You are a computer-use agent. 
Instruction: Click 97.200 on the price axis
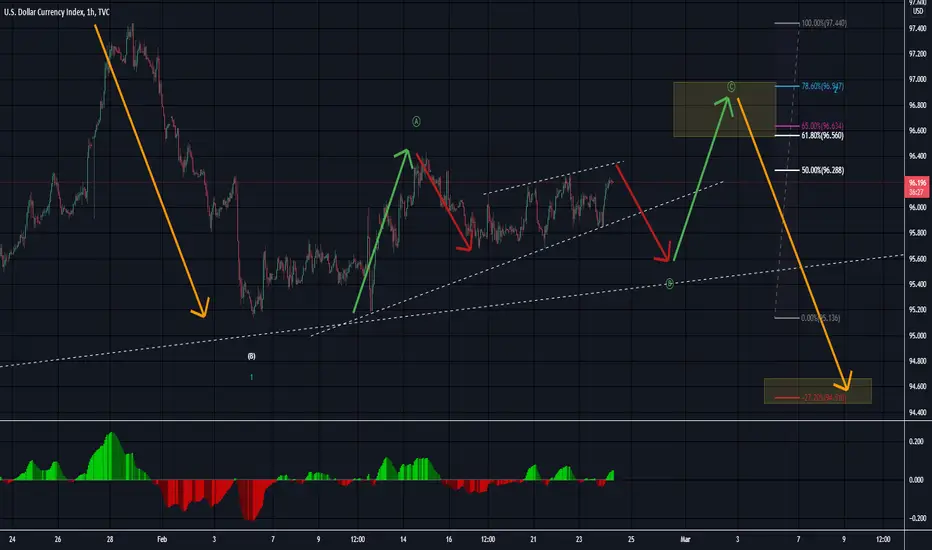pyautogui.click(x=917, y=54)
